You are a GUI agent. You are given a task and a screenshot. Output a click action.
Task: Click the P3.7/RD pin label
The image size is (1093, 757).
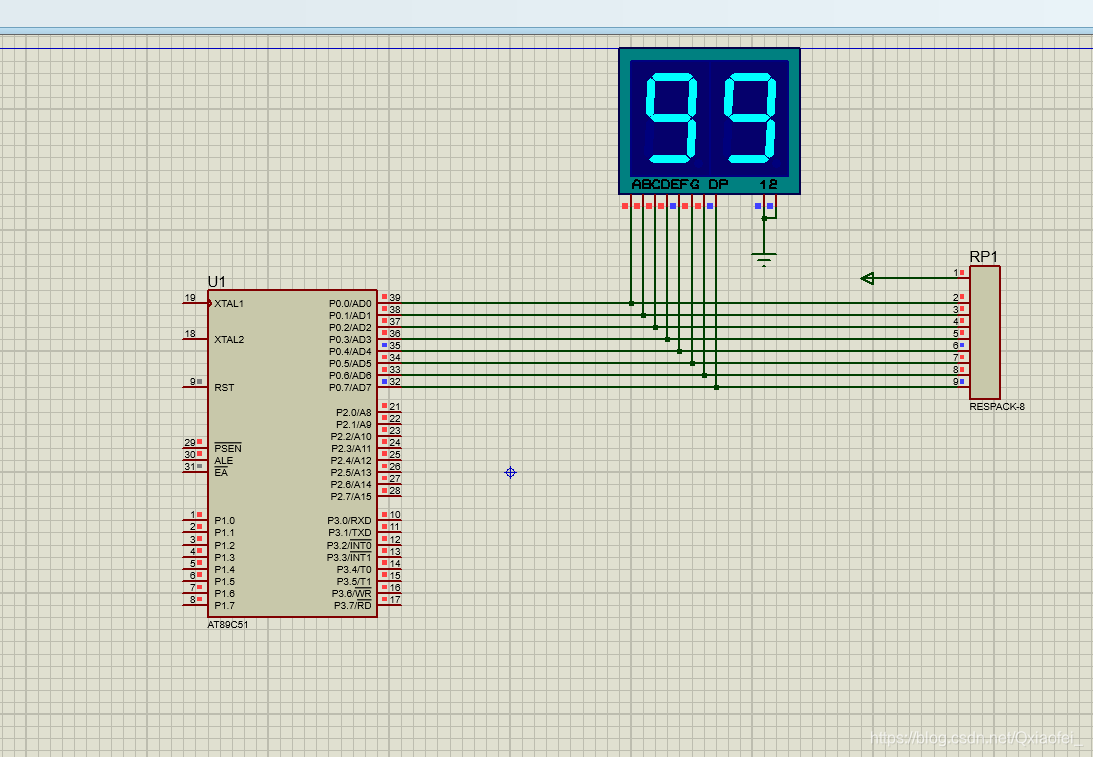pyautogui.click(x=353, y=605)
